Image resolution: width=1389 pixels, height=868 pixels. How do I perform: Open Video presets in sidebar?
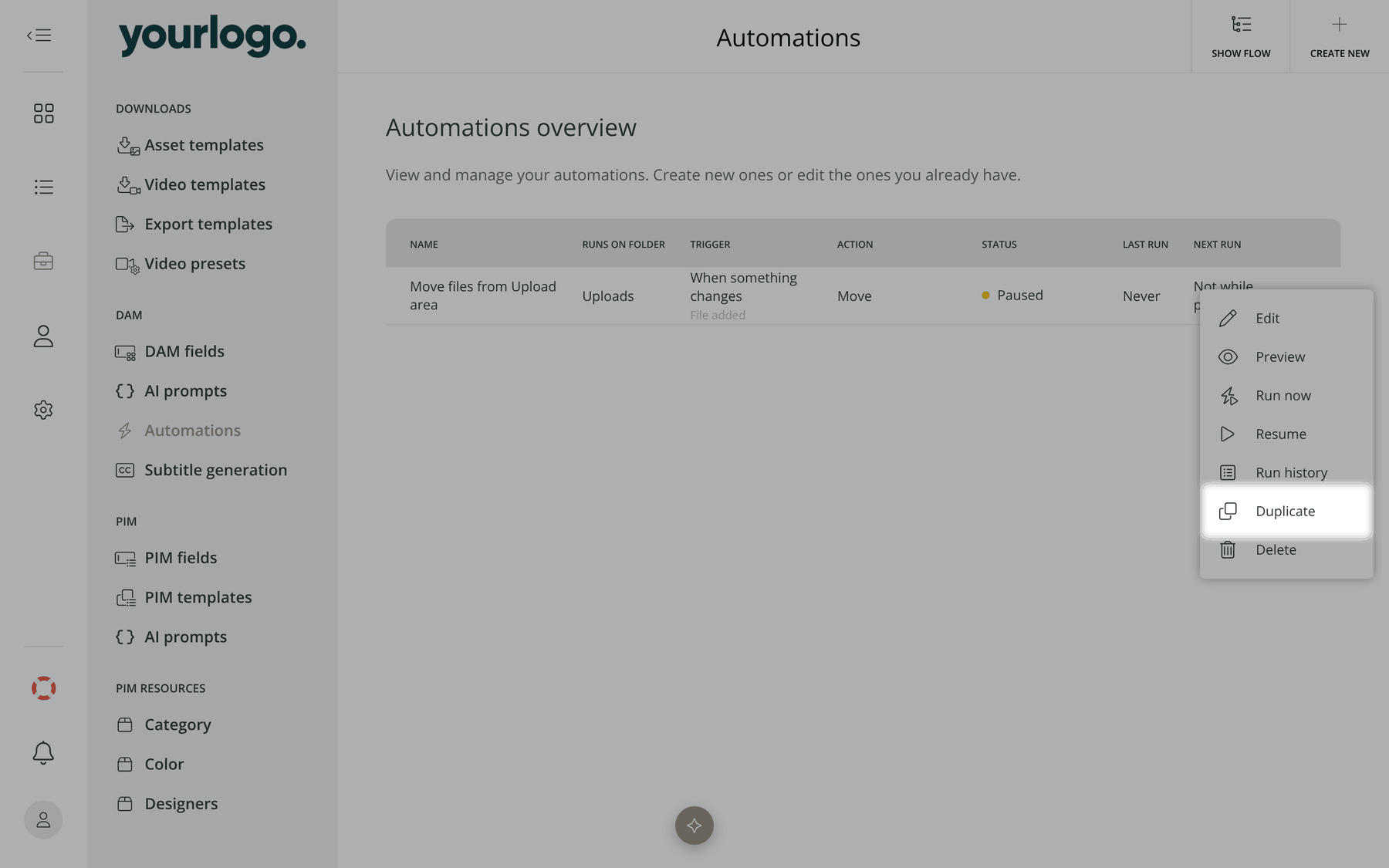(x=181, y=264)
